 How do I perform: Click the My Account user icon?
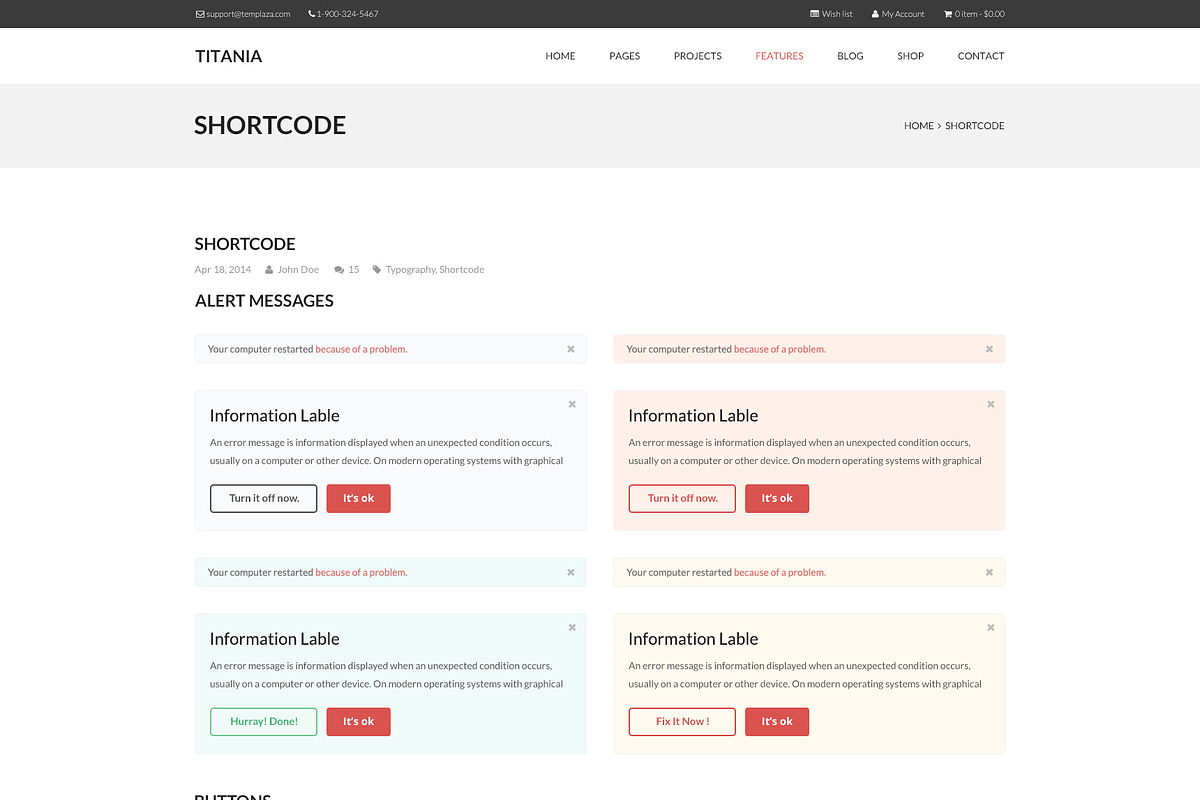coord(875,14)
